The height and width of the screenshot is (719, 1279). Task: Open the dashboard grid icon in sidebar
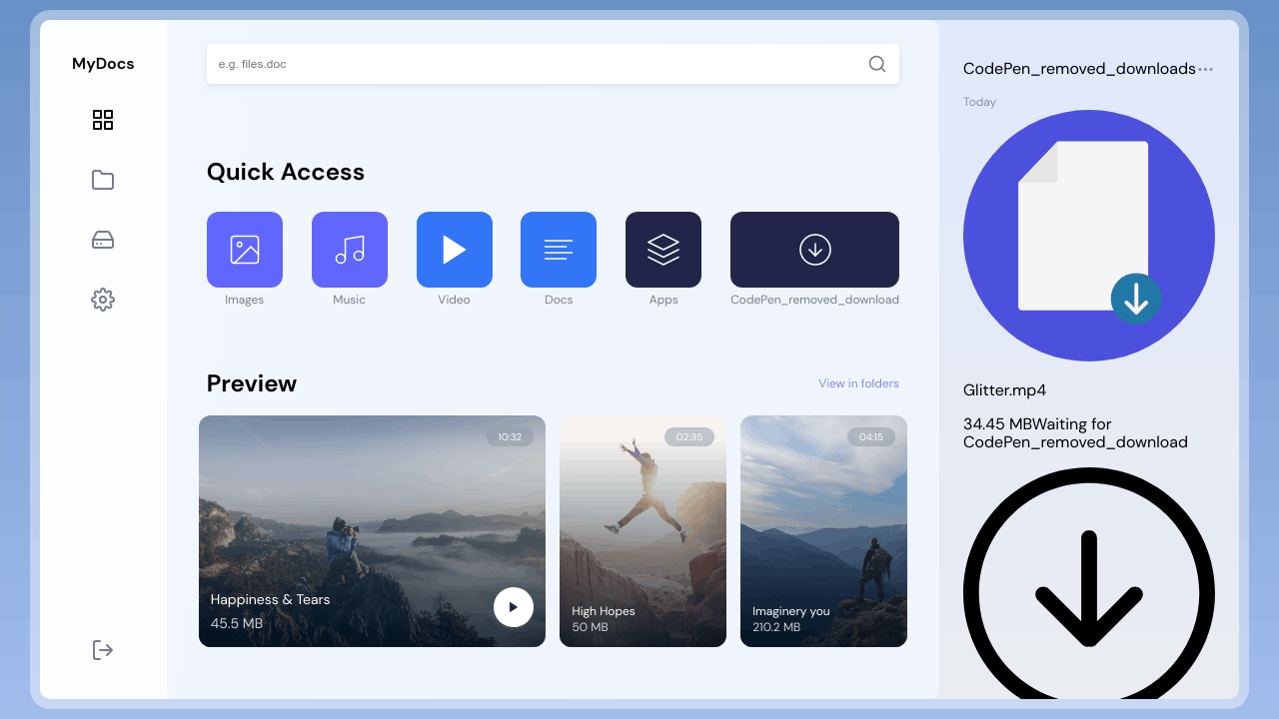tap(103, 120)
